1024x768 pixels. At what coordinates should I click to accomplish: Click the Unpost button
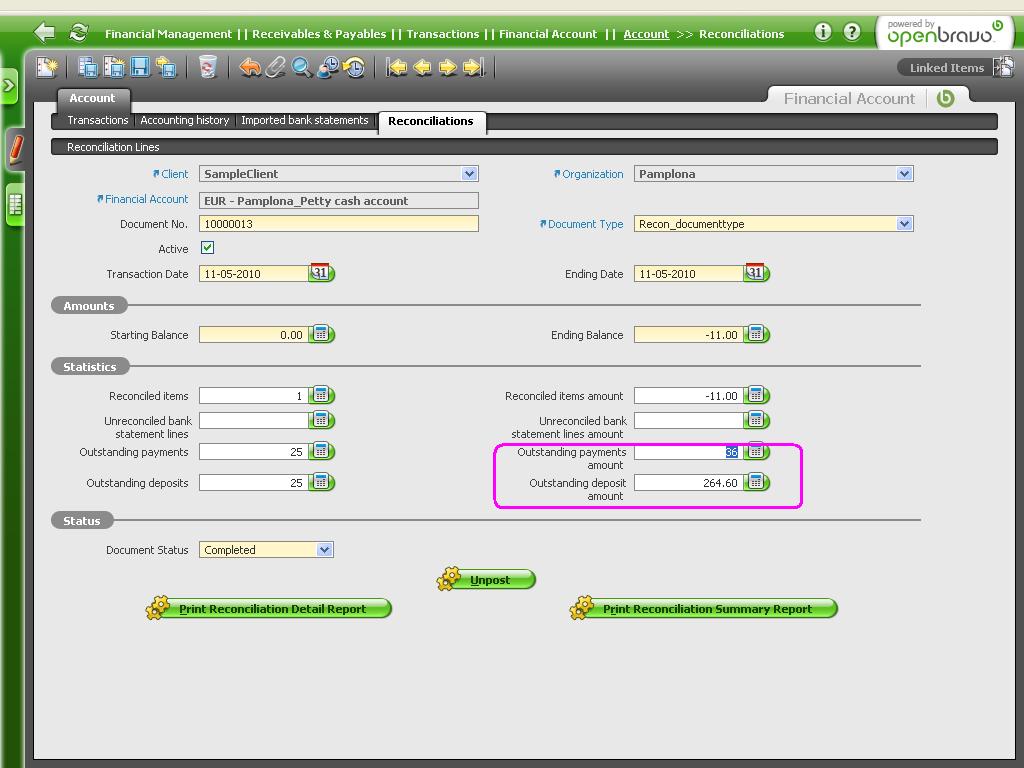click(x=488, y=580)
